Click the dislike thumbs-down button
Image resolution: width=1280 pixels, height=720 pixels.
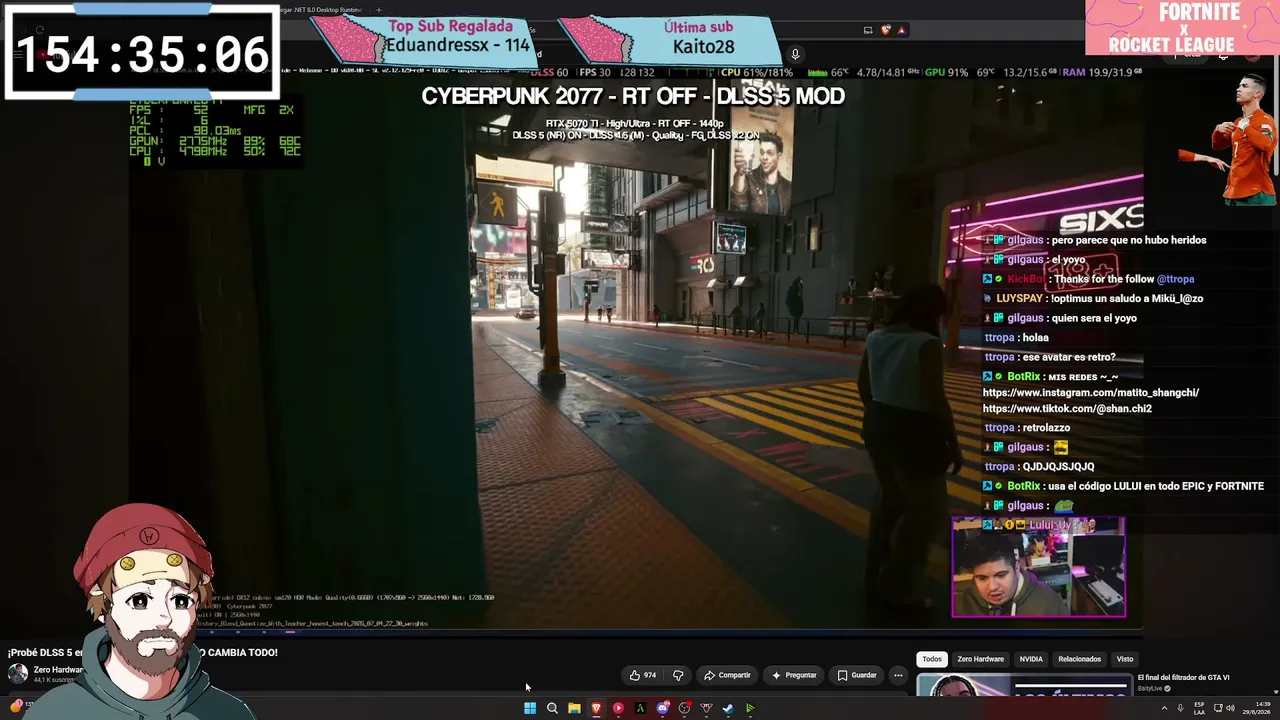678,675
